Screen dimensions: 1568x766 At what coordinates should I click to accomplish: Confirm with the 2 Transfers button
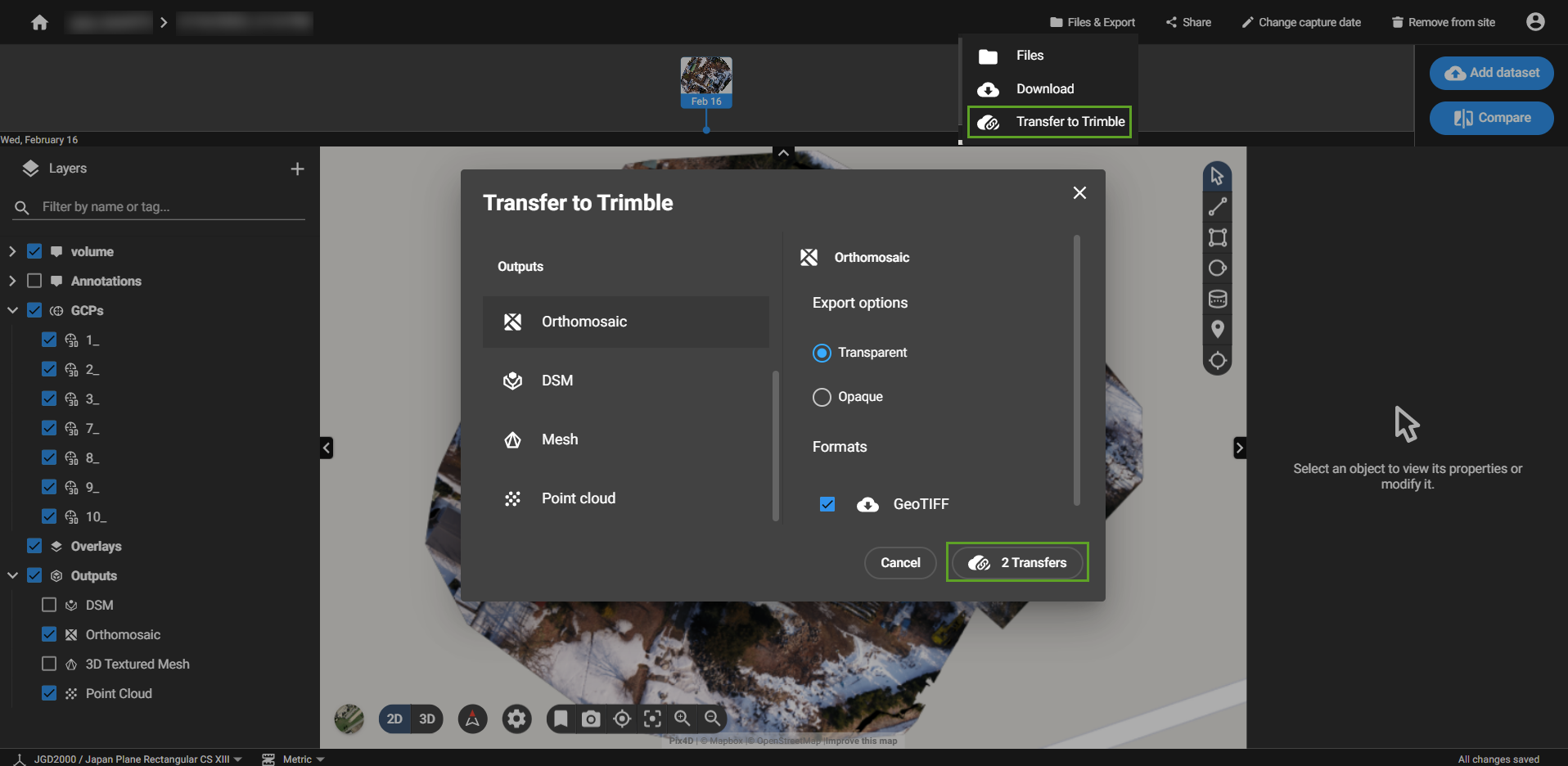1016,562
